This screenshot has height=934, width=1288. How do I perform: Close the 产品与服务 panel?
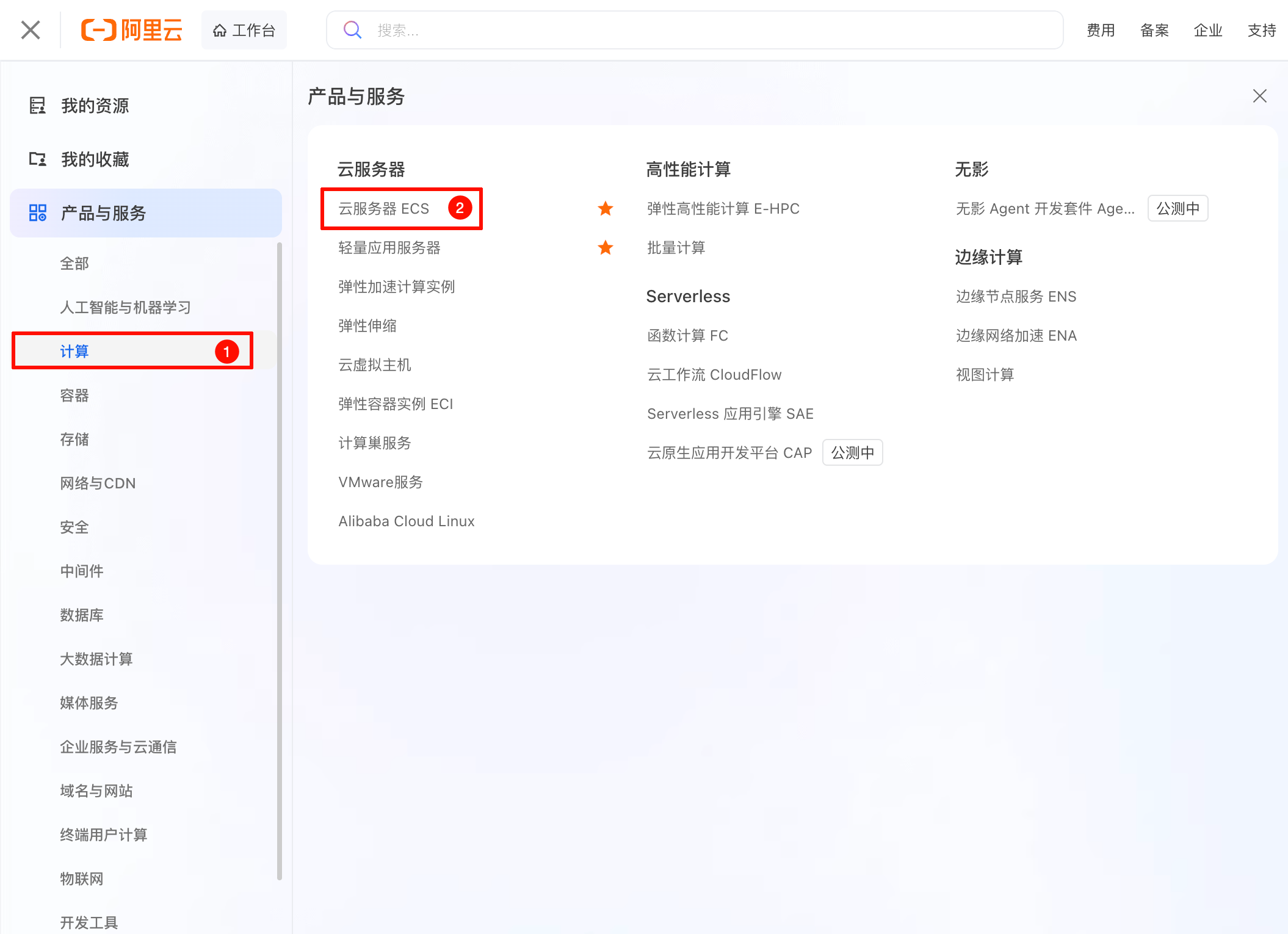click(x=1259, y=96)
